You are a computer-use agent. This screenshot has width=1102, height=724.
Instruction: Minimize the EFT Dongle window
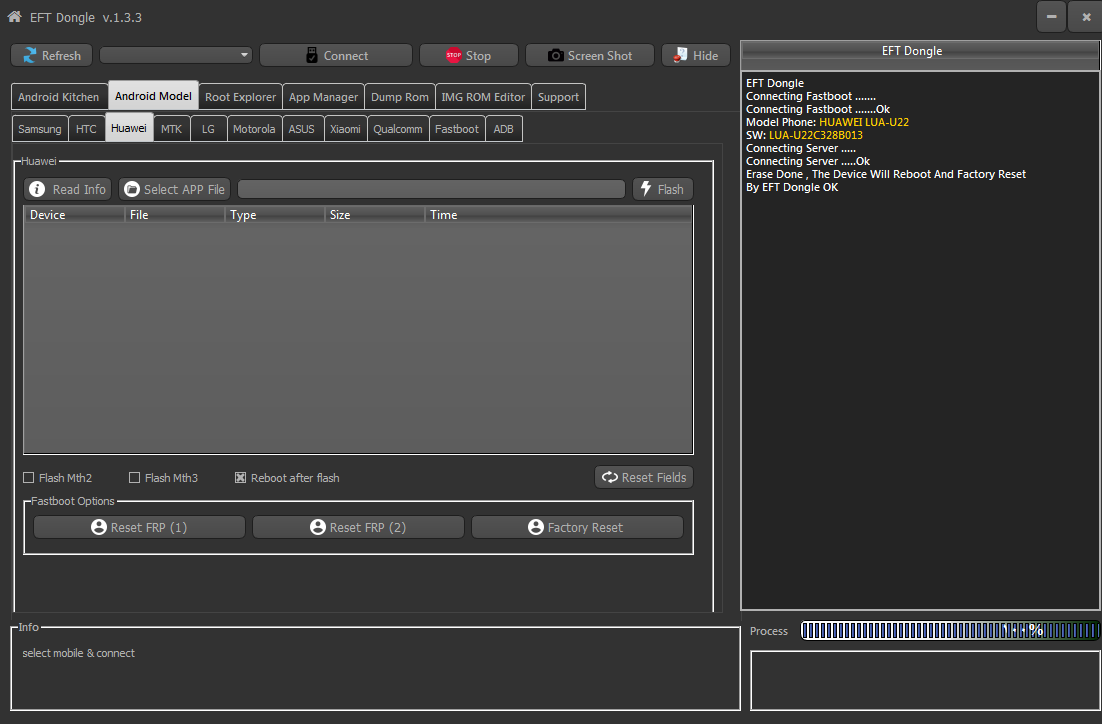[x=1051, y=17]
